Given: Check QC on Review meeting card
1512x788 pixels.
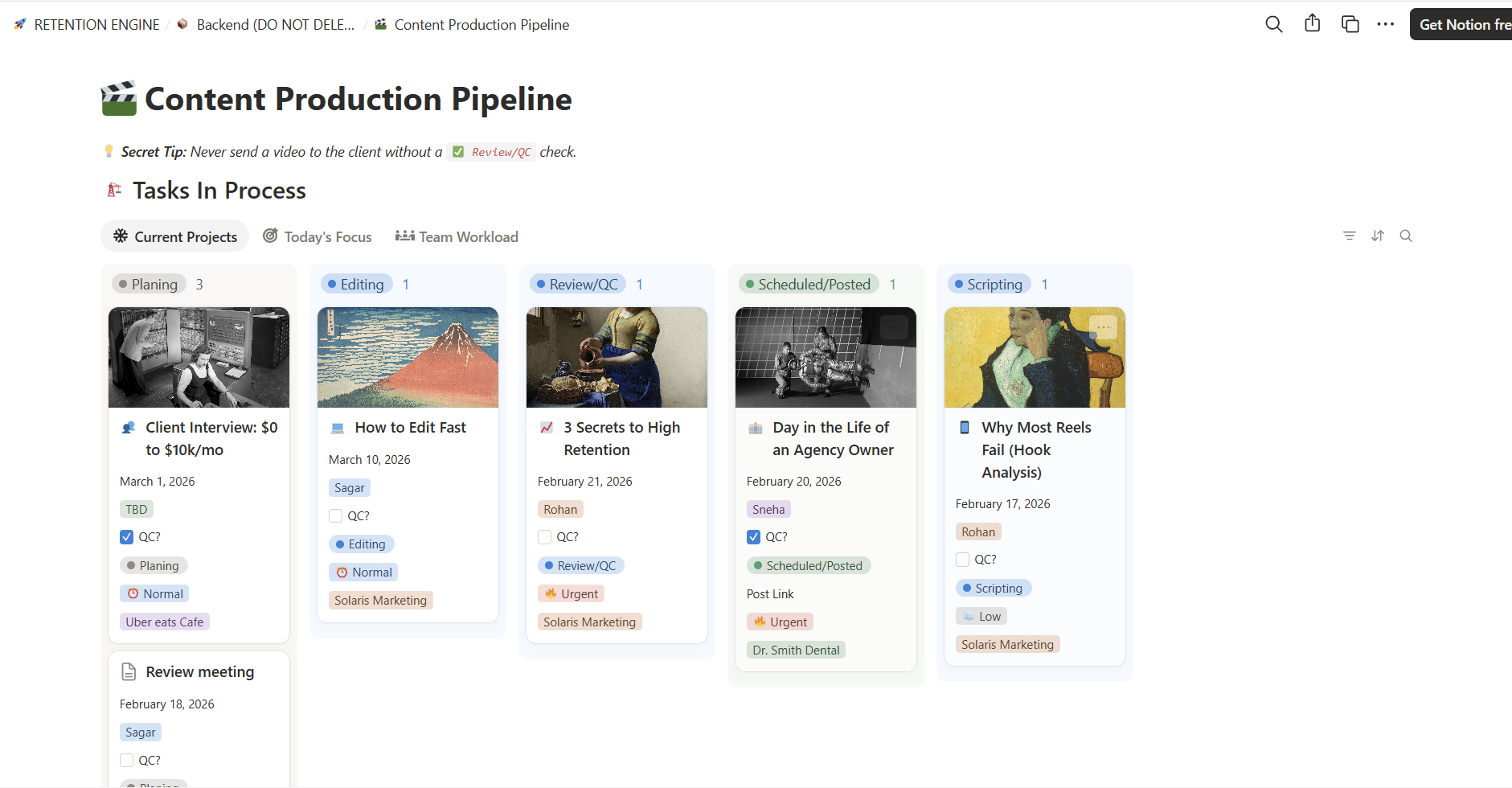Looking at the screenshot, I should tap(127, 761).
